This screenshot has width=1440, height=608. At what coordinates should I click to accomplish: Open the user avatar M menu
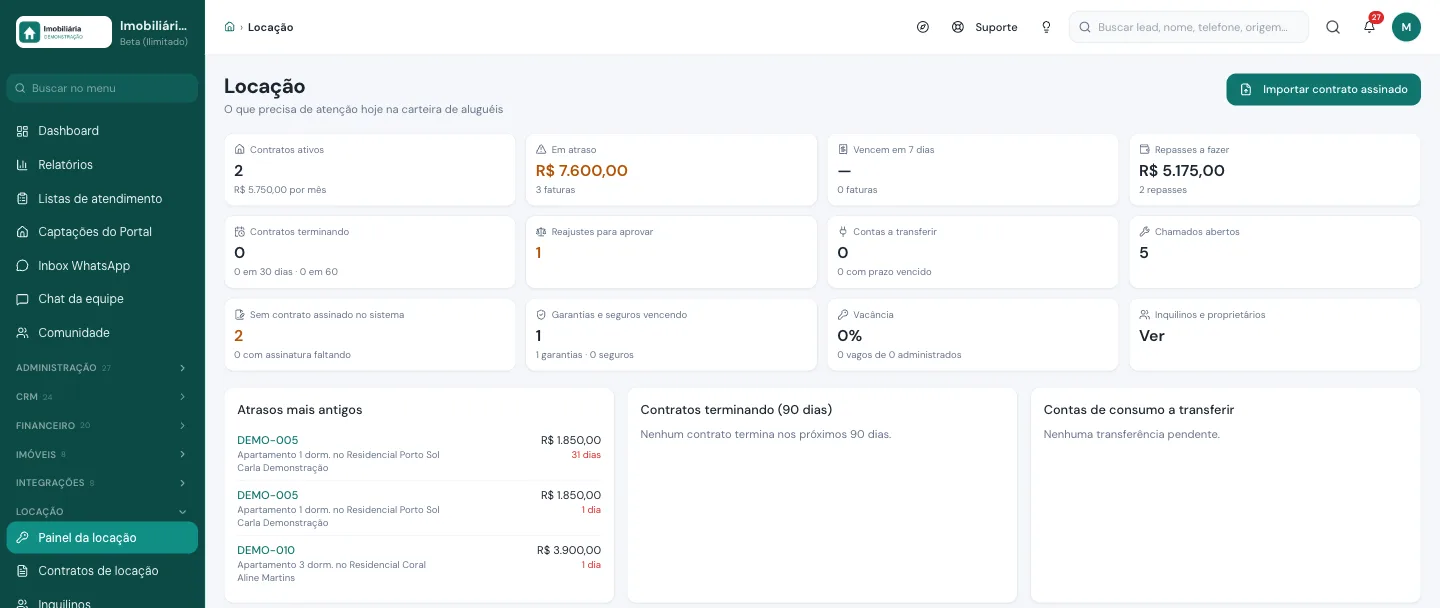pyautogui.click(x=1406, y=27)
